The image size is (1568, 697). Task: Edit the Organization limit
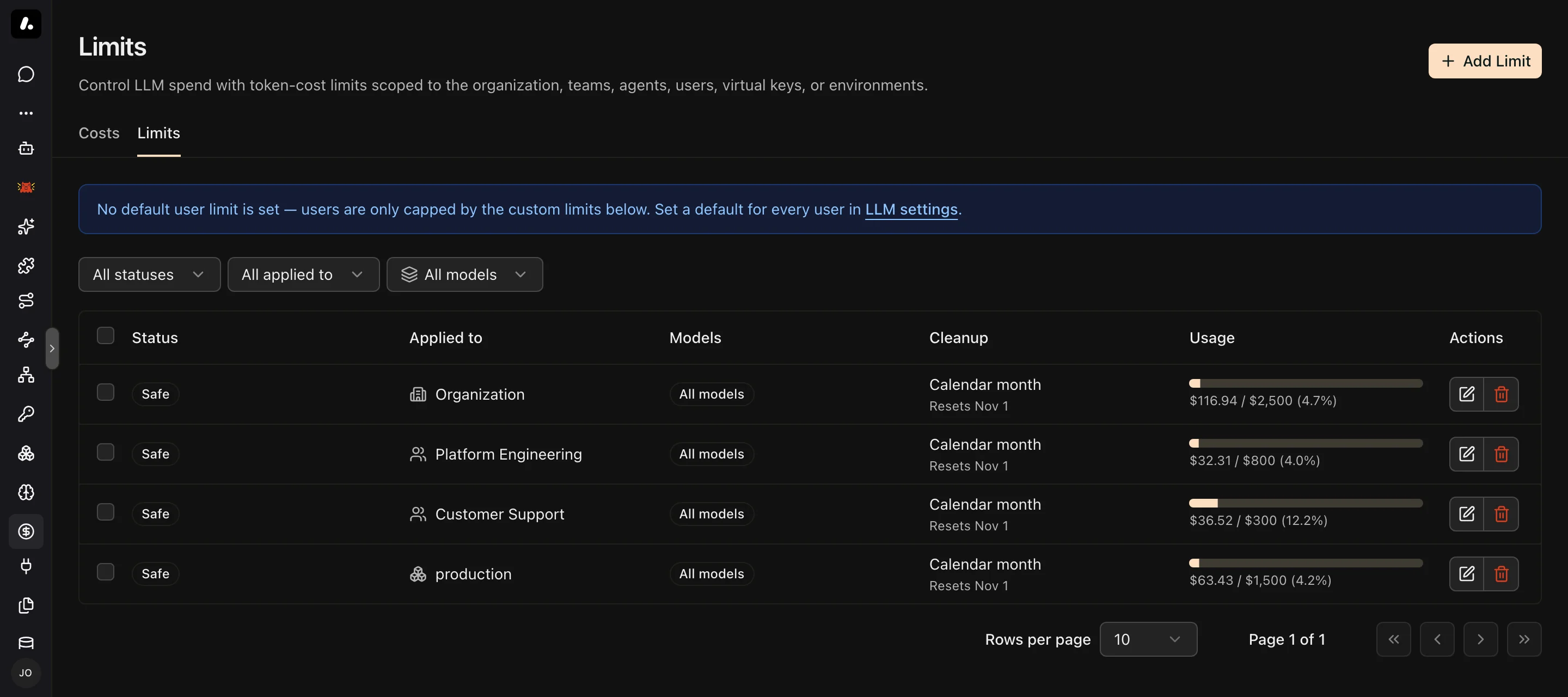(1466, 394)
